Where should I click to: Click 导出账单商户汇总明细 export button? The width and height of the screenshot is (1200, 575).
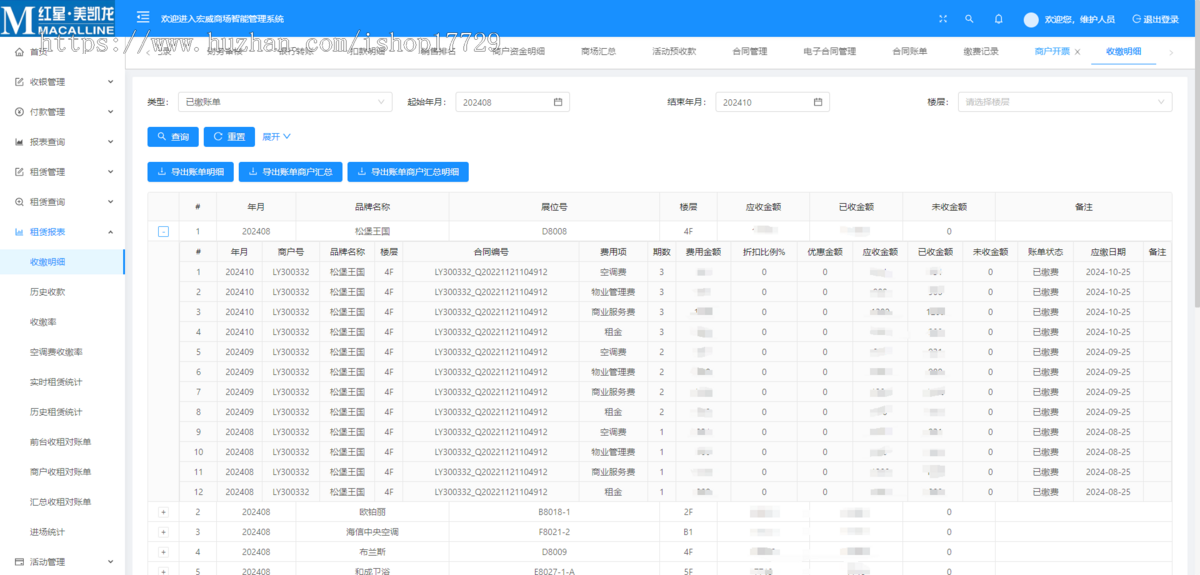tap(408, 172)
